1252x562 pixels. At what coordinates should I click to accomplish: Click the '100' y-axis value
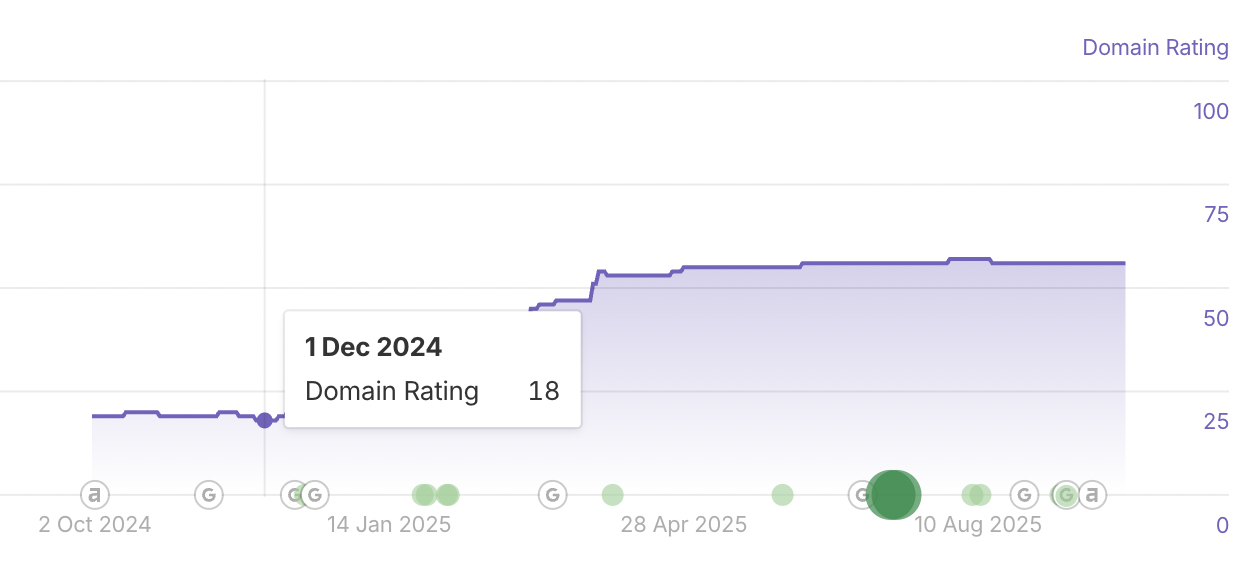pyautogui.click(x=1211, y=111)
